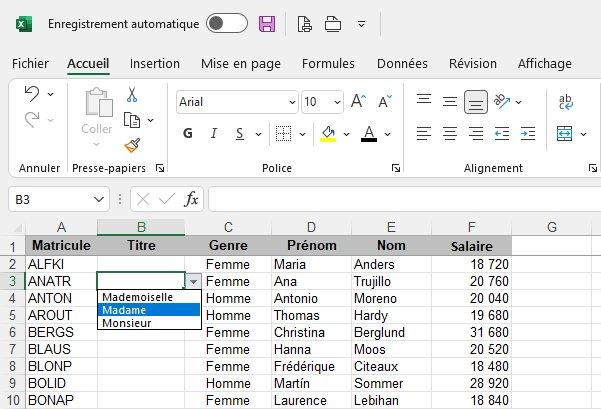Open the Presse-papiers dialog launcher
The height and width of the screenshot is (409, 601).
pyautogui.click(x=160, y=168)
